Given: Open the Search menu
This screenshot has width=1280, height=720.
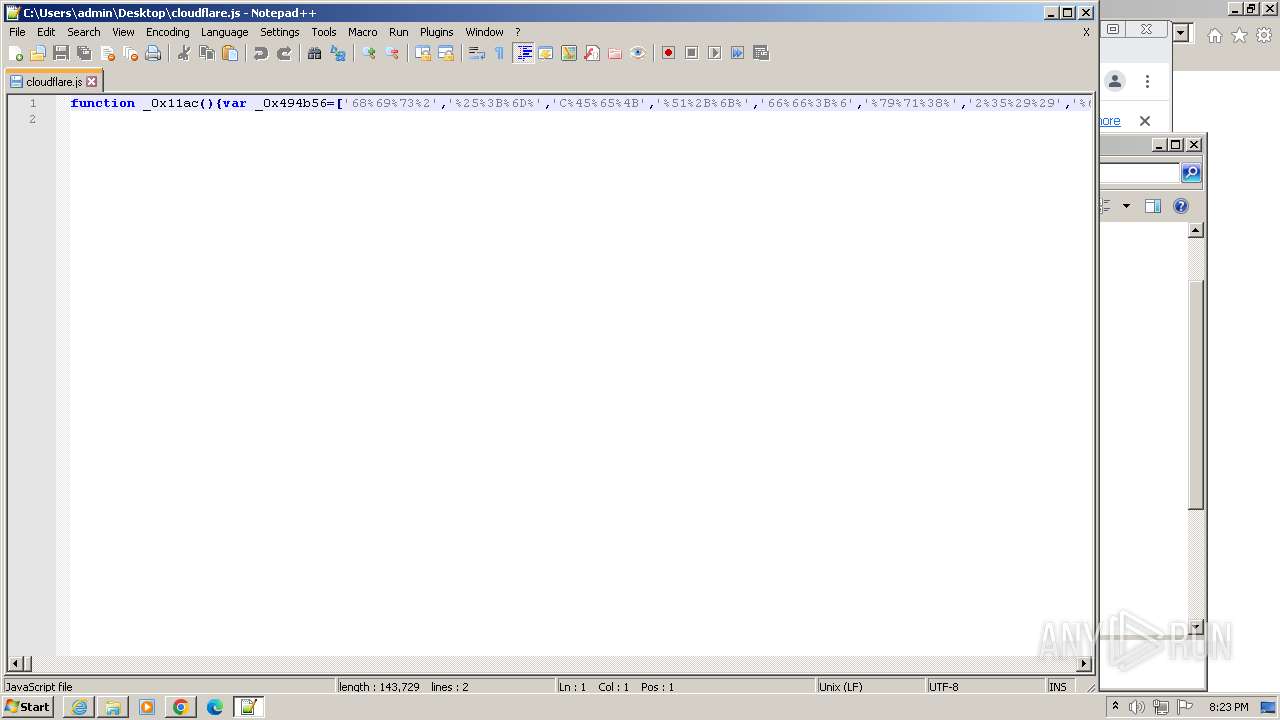Looking at the screenshot, I should [84, 32].
